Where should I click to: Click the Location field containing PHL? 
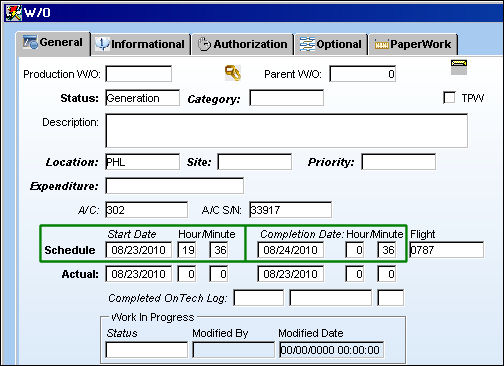[x=143, y=162]
